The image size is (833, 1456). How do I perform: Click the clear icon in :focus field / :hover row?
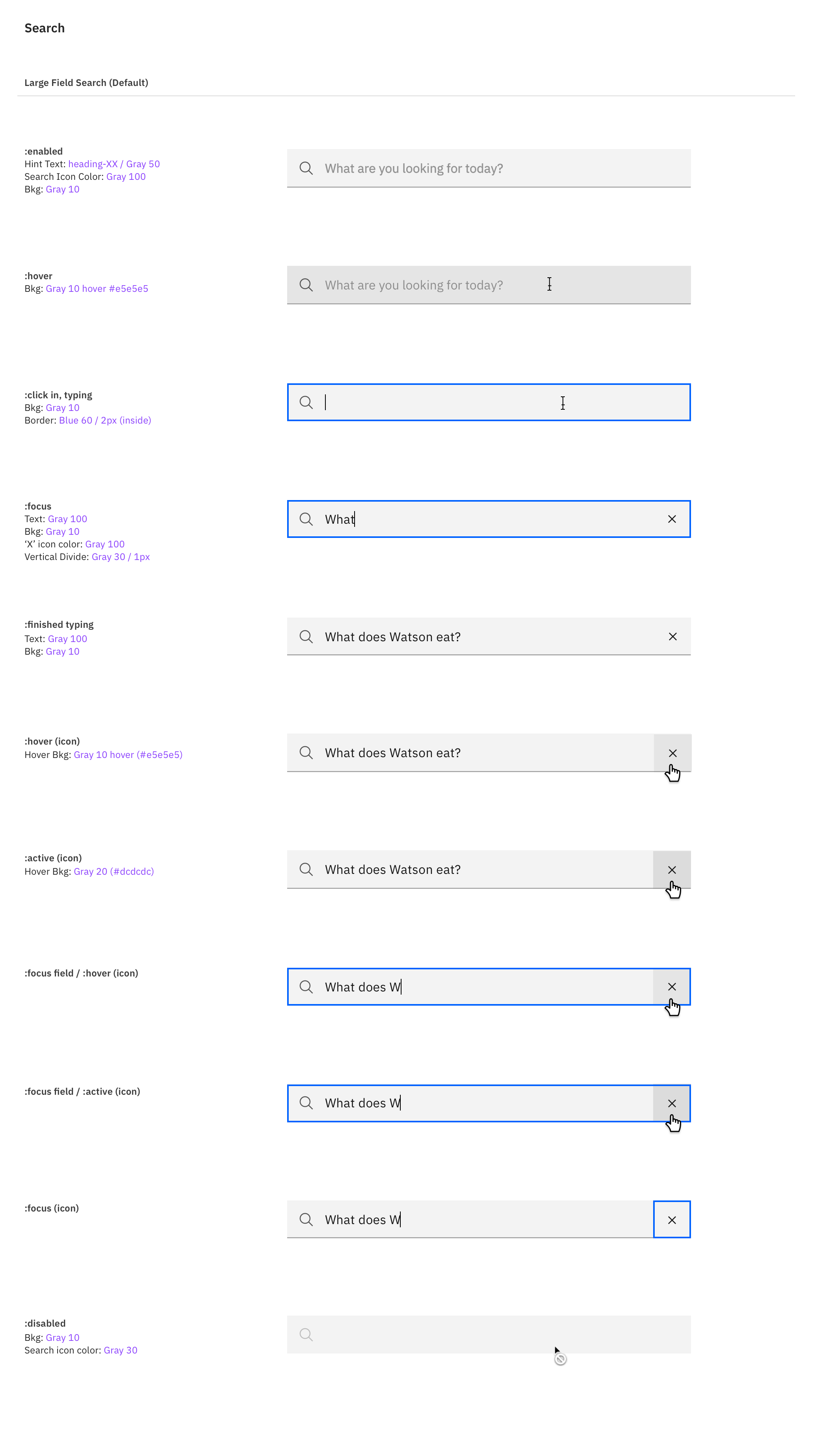click(672, 986)
